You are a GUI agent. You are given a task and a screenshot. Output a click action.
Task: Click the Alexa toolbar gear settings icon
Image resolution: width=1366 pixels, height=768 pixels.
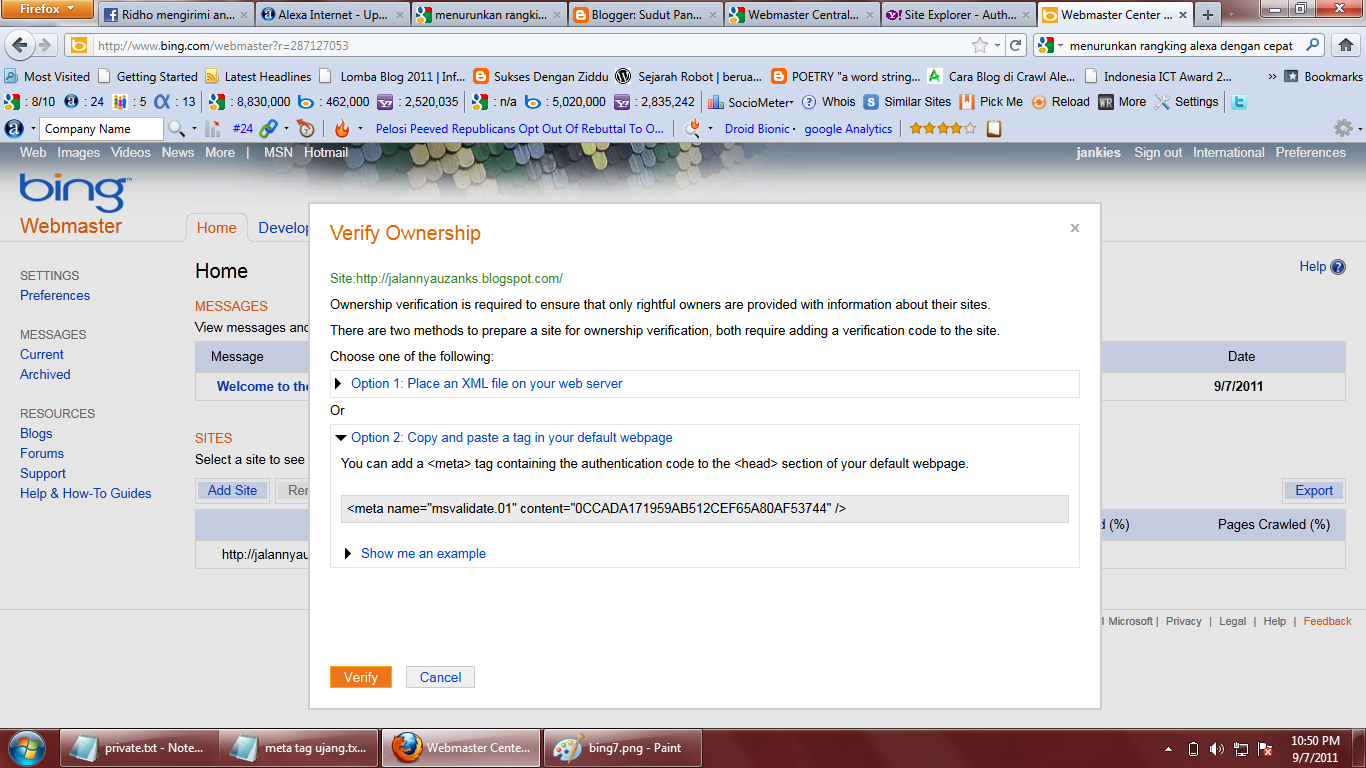(1343, 128)
